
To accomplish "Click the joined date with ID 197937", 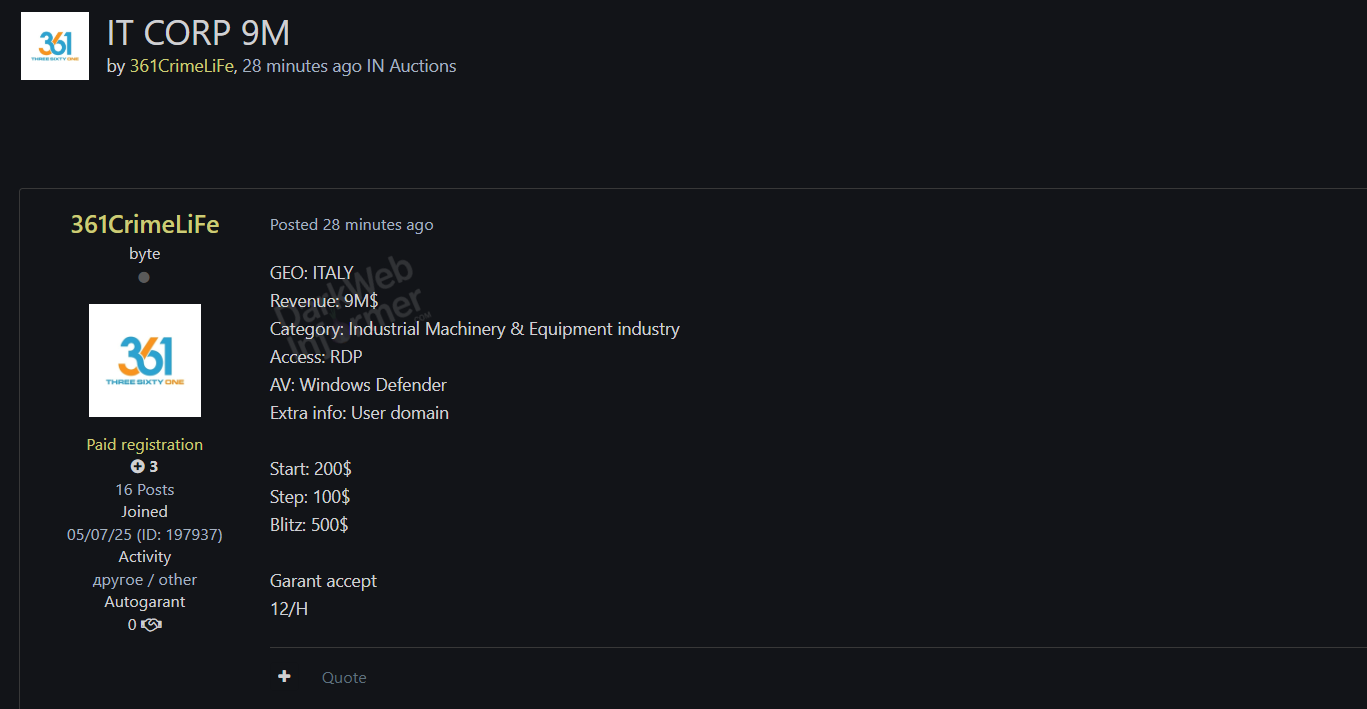I will (145, 534).
